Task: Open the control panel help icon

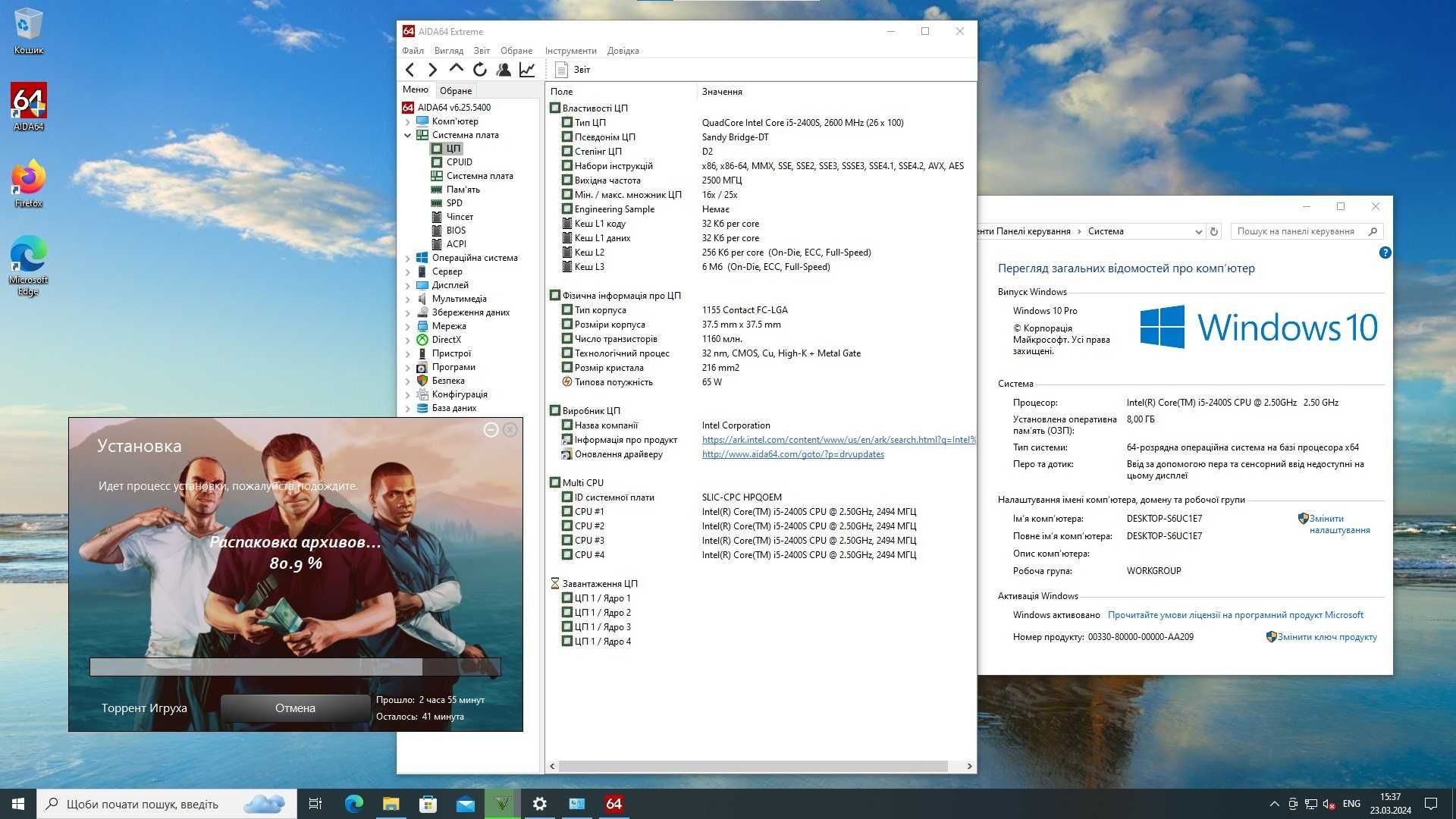Action: 1385,253
